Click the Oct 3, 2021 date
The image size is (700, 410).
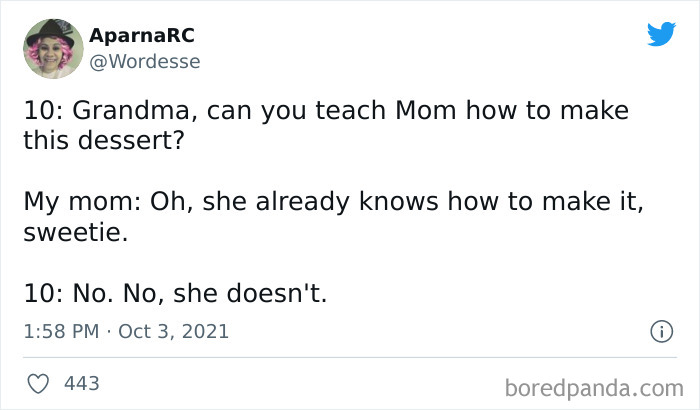[x=173, y=331]
